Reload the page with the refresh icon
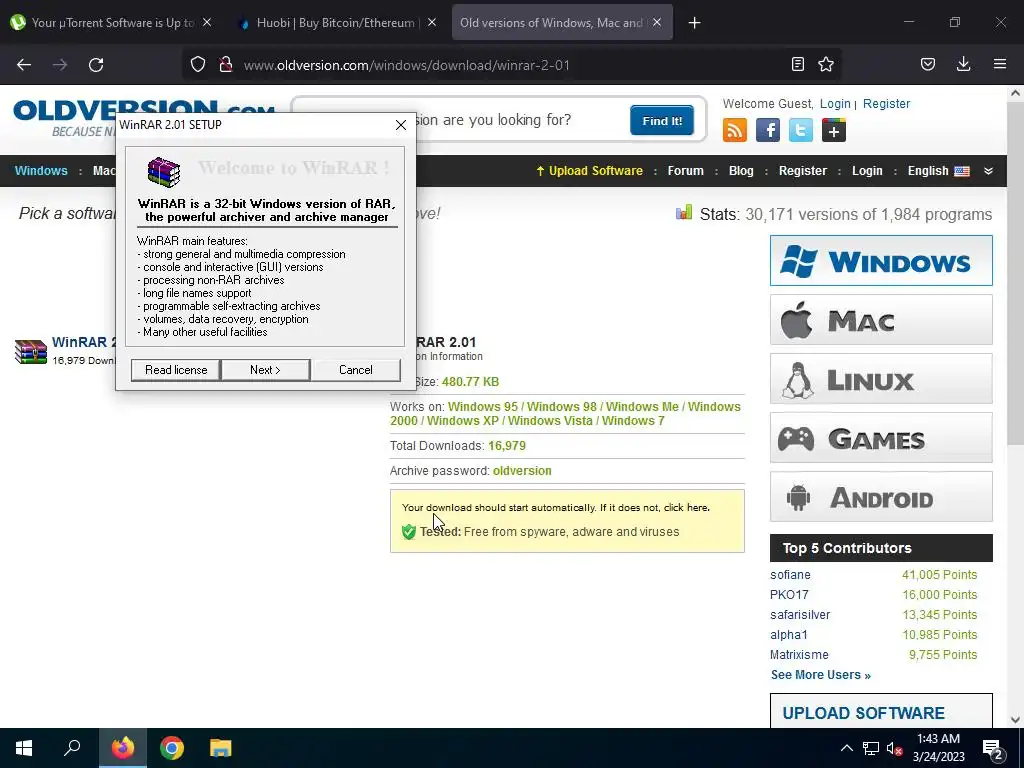Image resolution: width=1024 pixels, height=768 pixels. click(x=96, y=65)
